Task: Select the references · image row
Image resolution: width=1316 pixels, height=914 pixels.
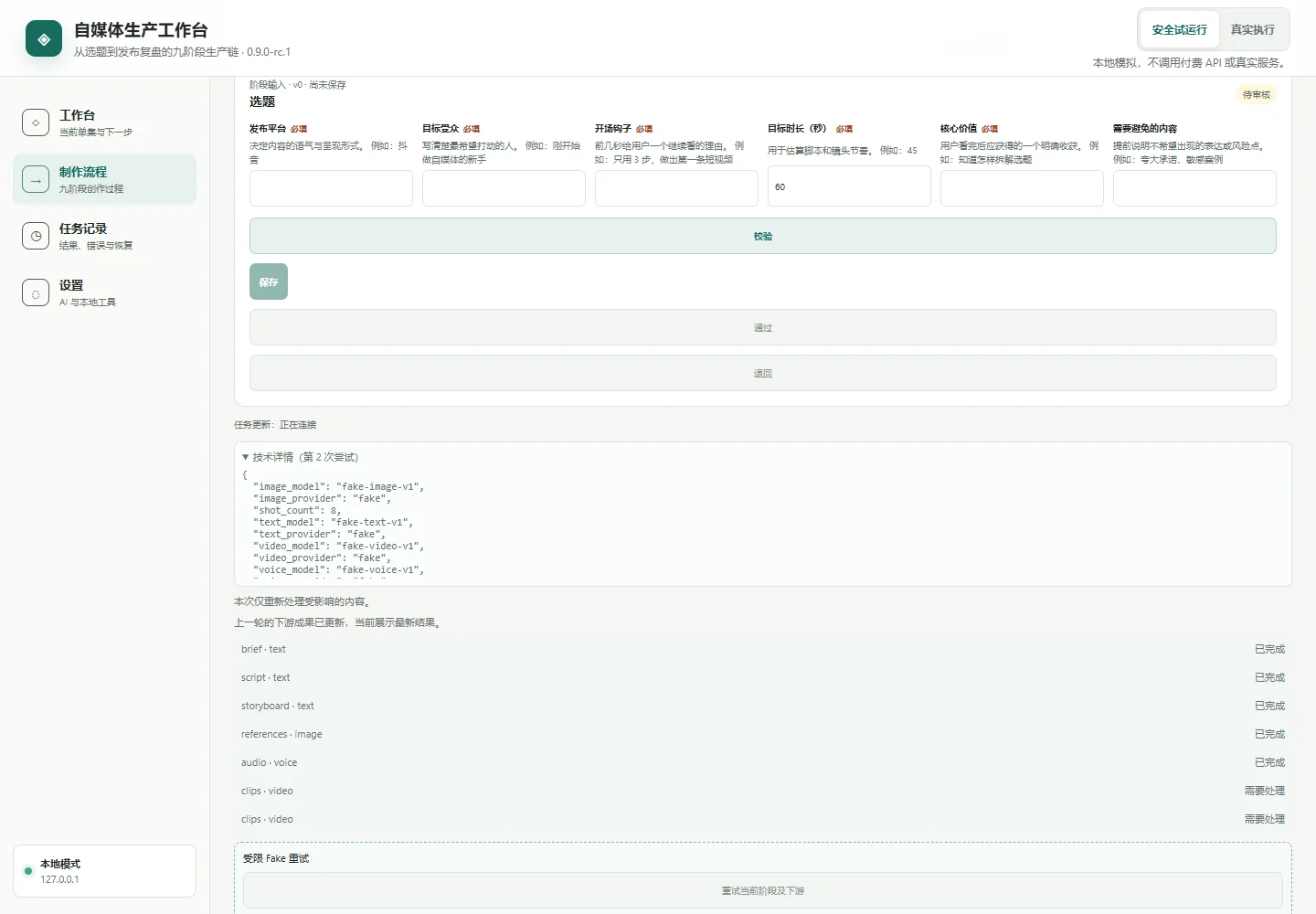Action: click(x=763, y=734)
